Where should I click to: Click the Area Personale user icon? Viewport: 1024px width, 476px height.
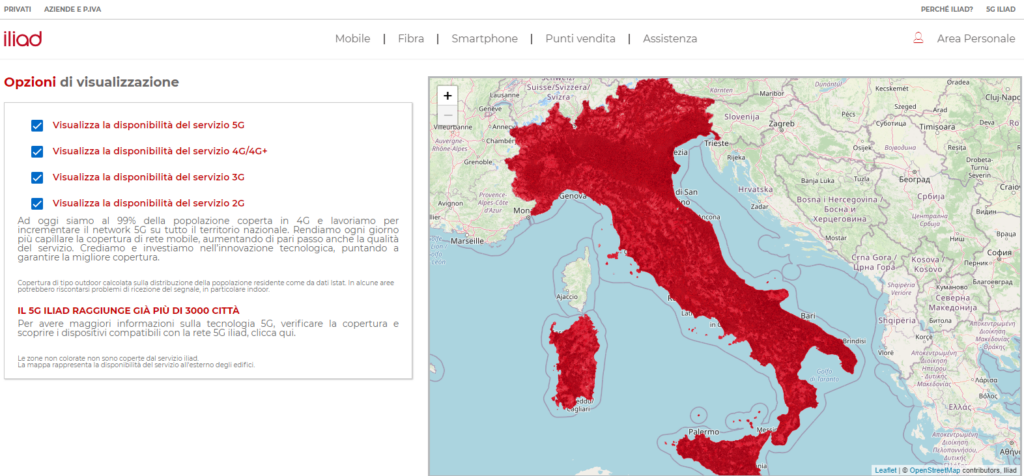pyautogui.click(x=918, y=39)
